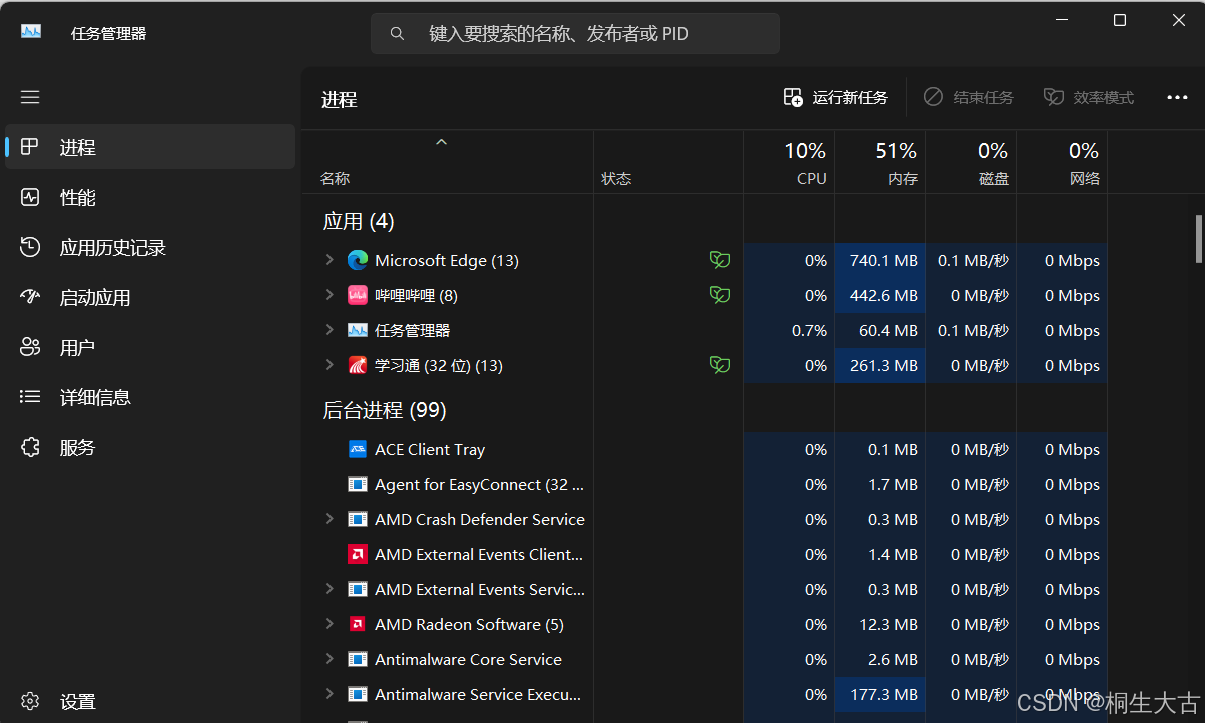Click the 应用 (4) group heading

359,220
